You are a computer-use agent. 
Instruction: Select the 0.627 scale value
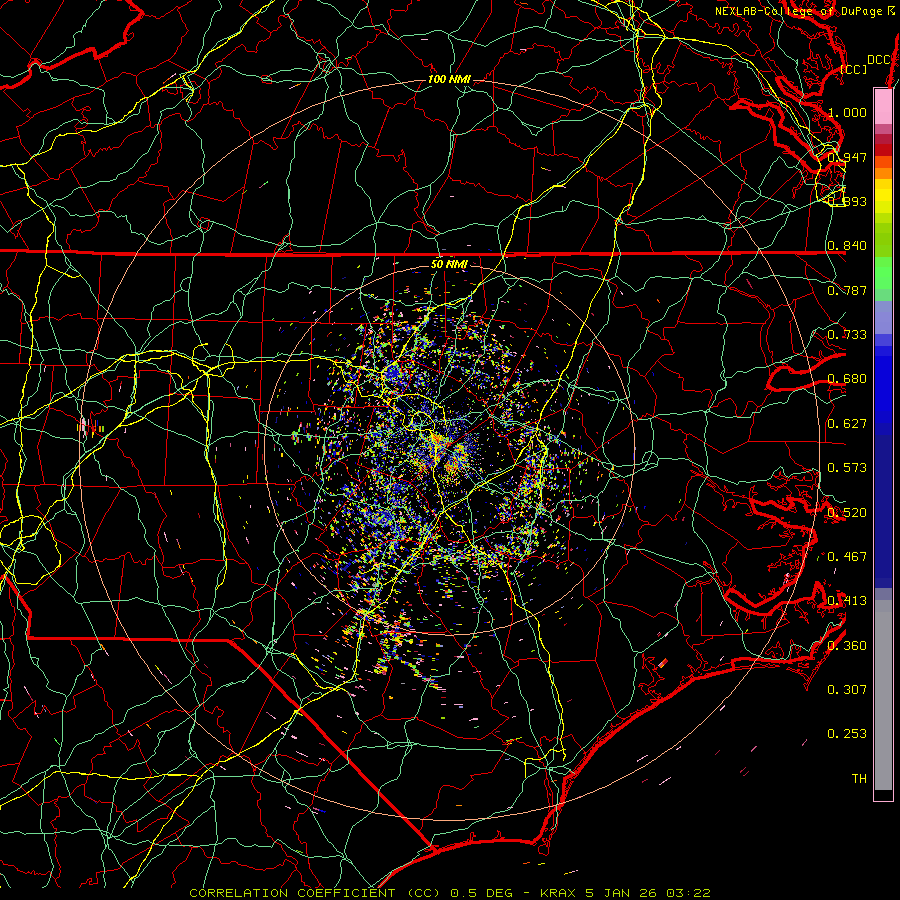(x=847, y=424)
